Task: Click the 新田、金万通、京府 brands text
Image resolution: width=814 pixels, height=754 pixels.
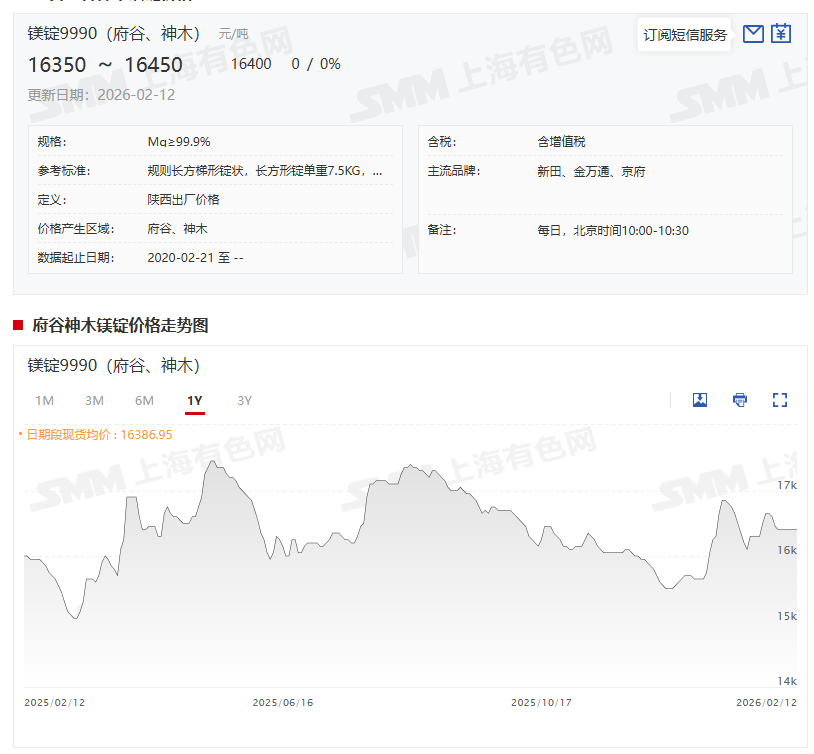Action: (591, 171)
